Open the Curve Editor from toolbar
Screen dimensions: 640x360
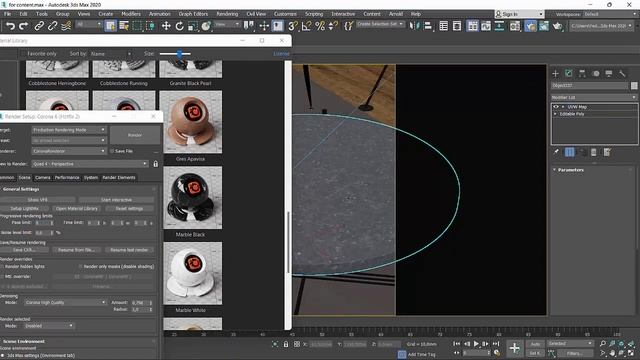486,26
